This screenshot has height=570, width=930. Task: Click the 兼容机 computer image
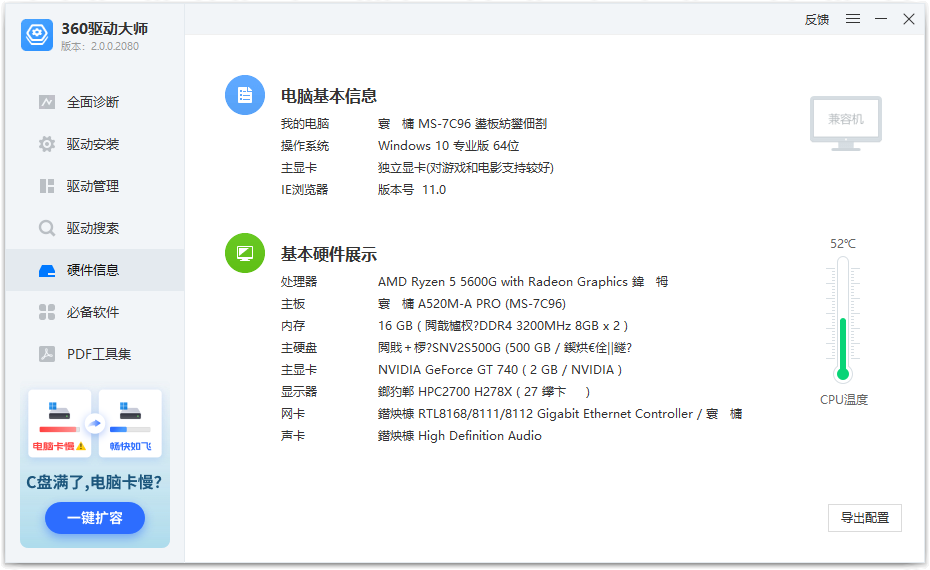point(845,122)
